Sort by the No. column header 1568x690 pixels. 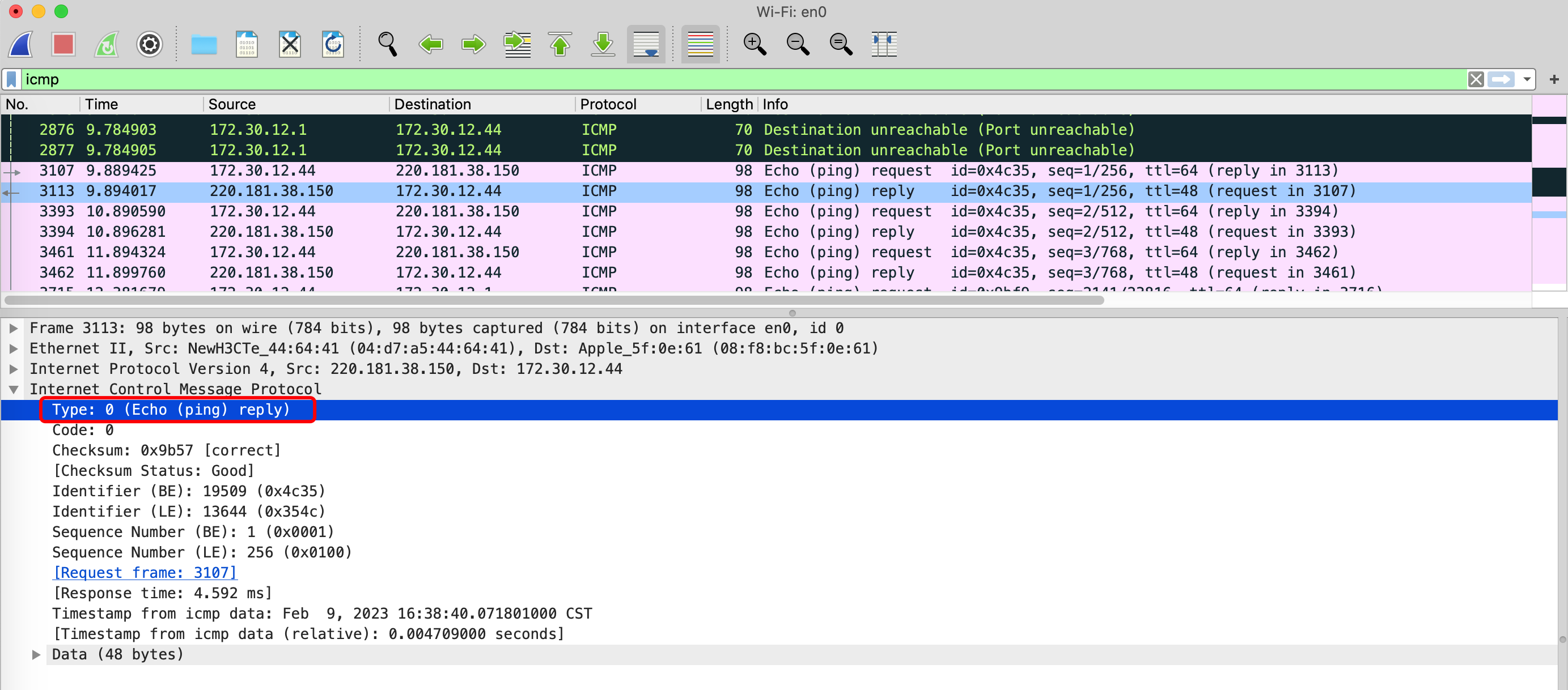pos(40,105)
